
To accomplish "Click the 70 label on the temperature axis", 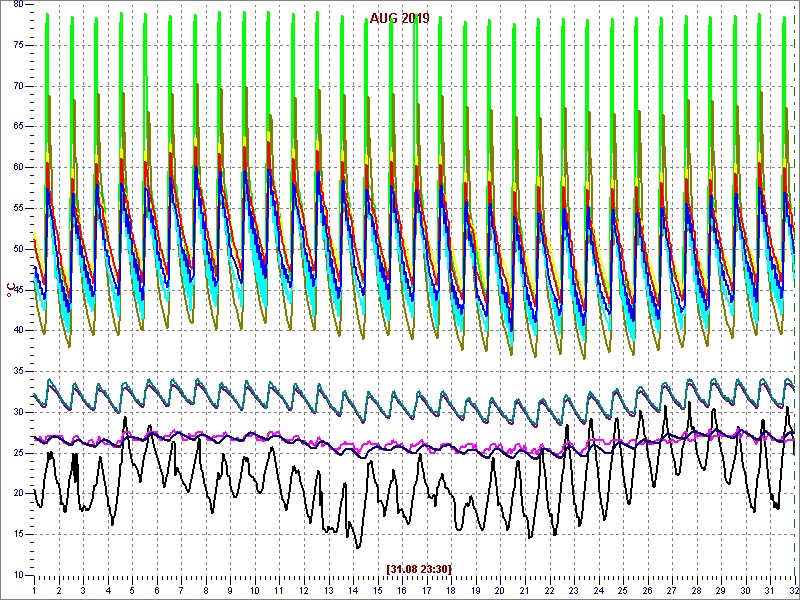I will click(x=18, y=86).
